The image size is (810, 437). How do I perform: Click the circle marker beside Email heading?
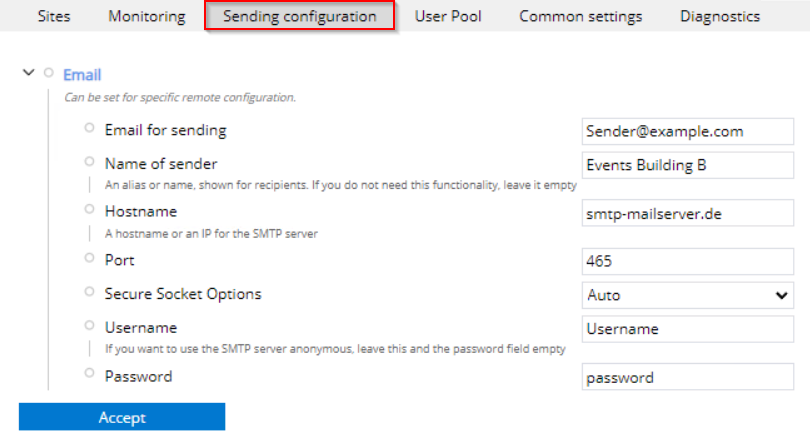coord(49,73)
